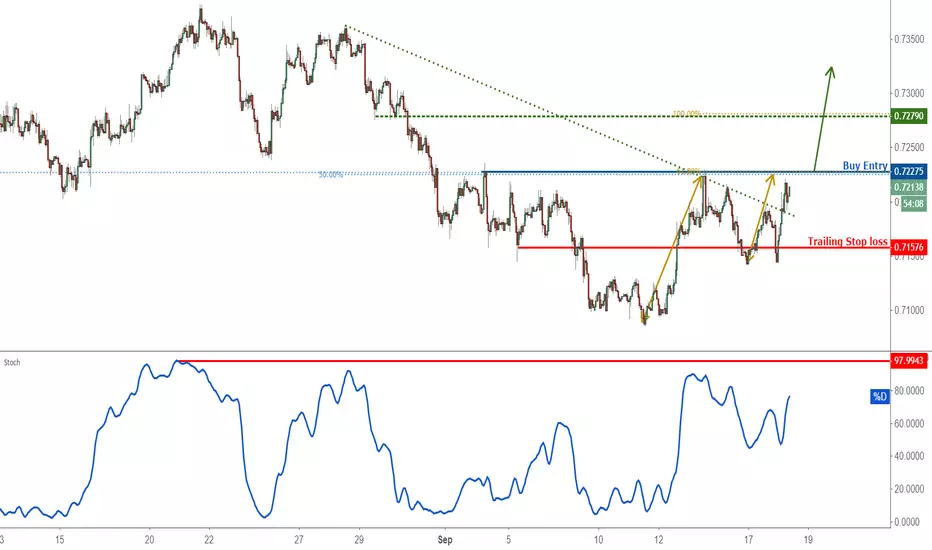Click the 40.0000 stochastic axis value

pyautogui.click(x=909, y=456)
